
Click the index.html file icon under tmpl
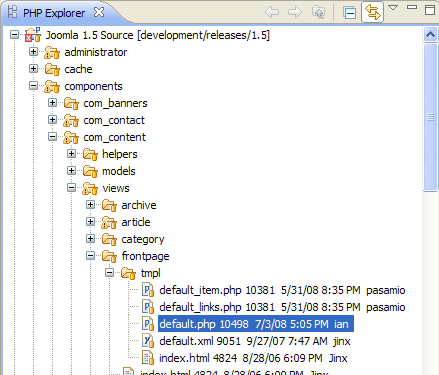tap(148, 358)
